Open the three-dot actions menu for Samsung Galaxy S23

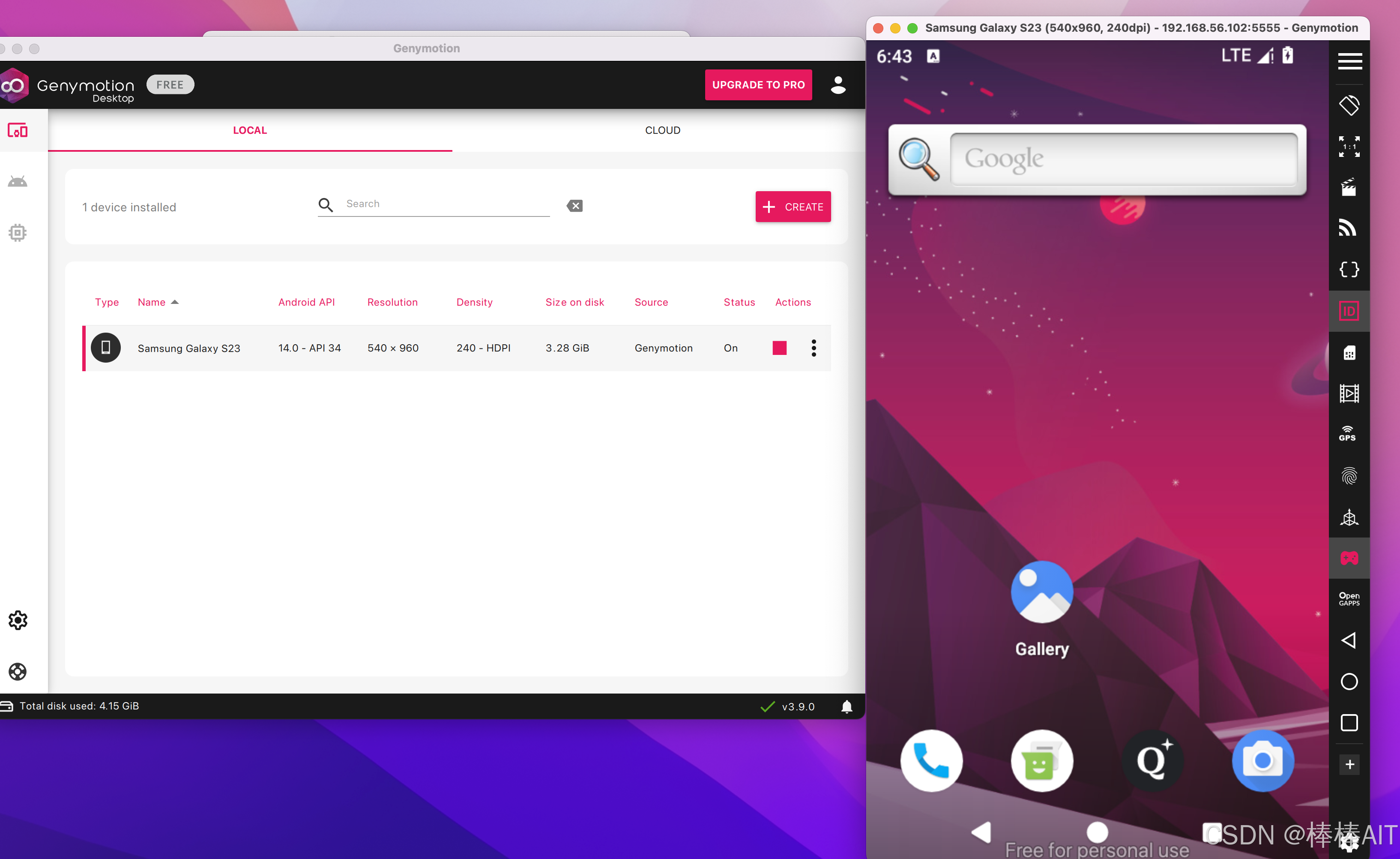click(x=814, y=348)
